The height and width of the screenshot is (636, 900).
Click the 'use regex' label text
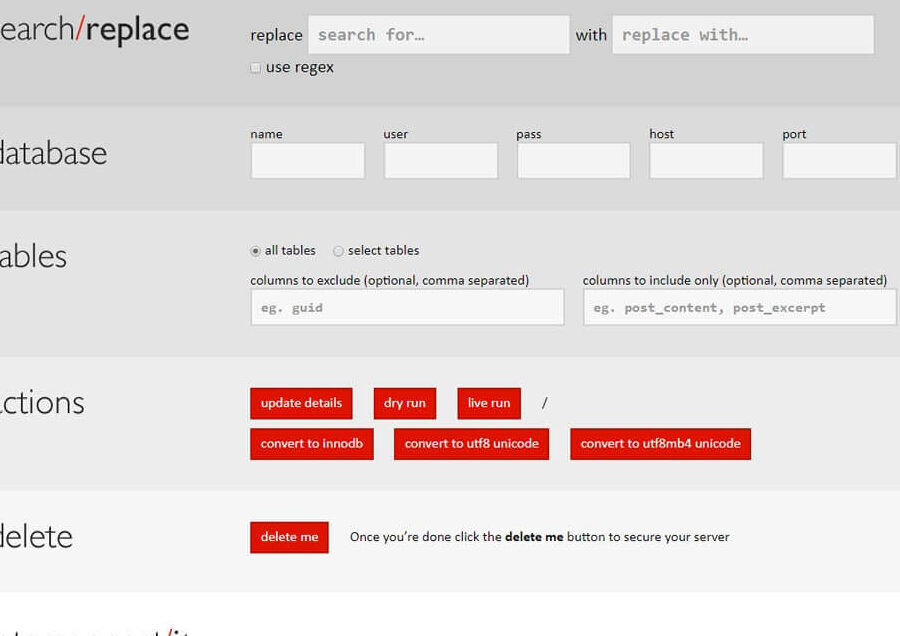[x=300, y=68]
